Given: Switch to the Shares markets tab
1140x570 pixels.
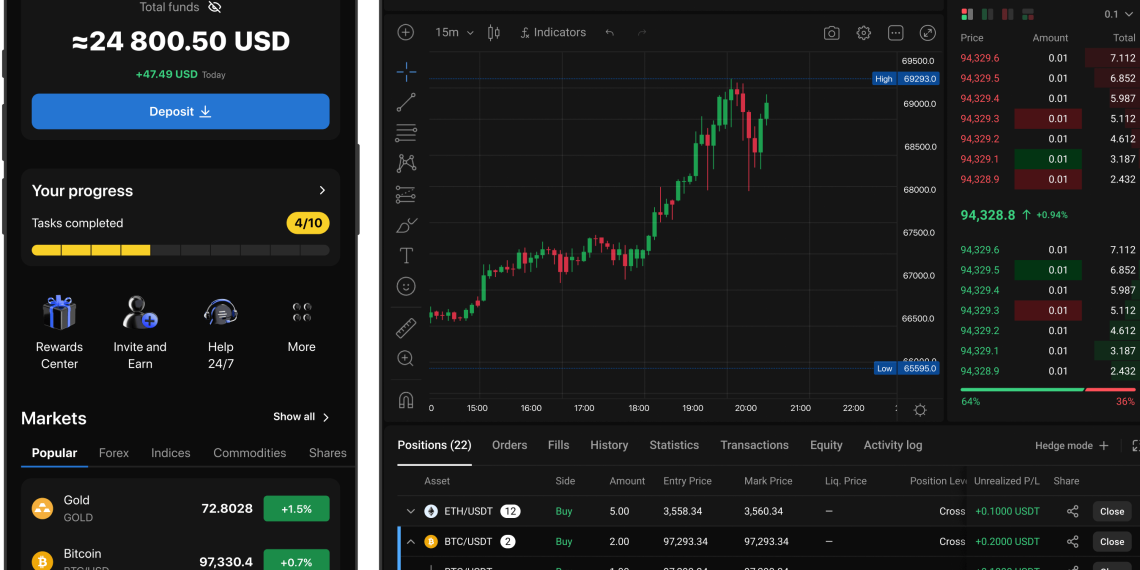Looking at the screenshot, I should pyautogui.click(x=327, y=453).
